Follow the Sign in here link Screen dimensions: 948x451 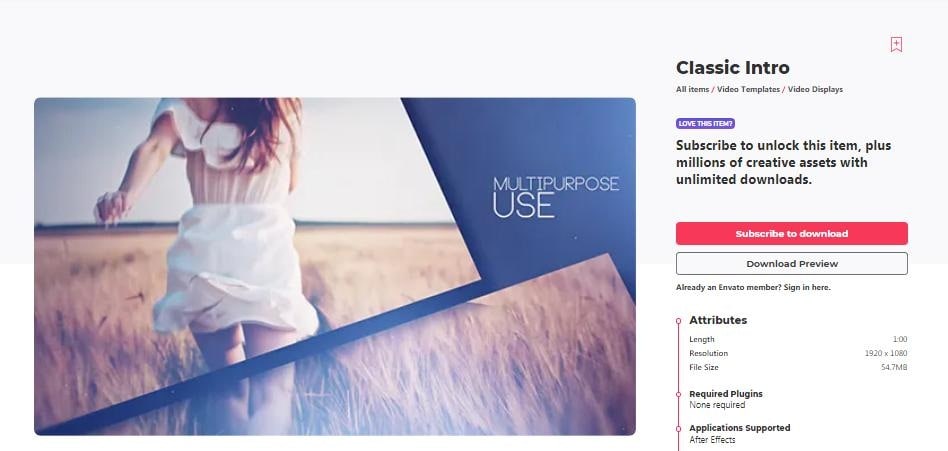point(807,288)
